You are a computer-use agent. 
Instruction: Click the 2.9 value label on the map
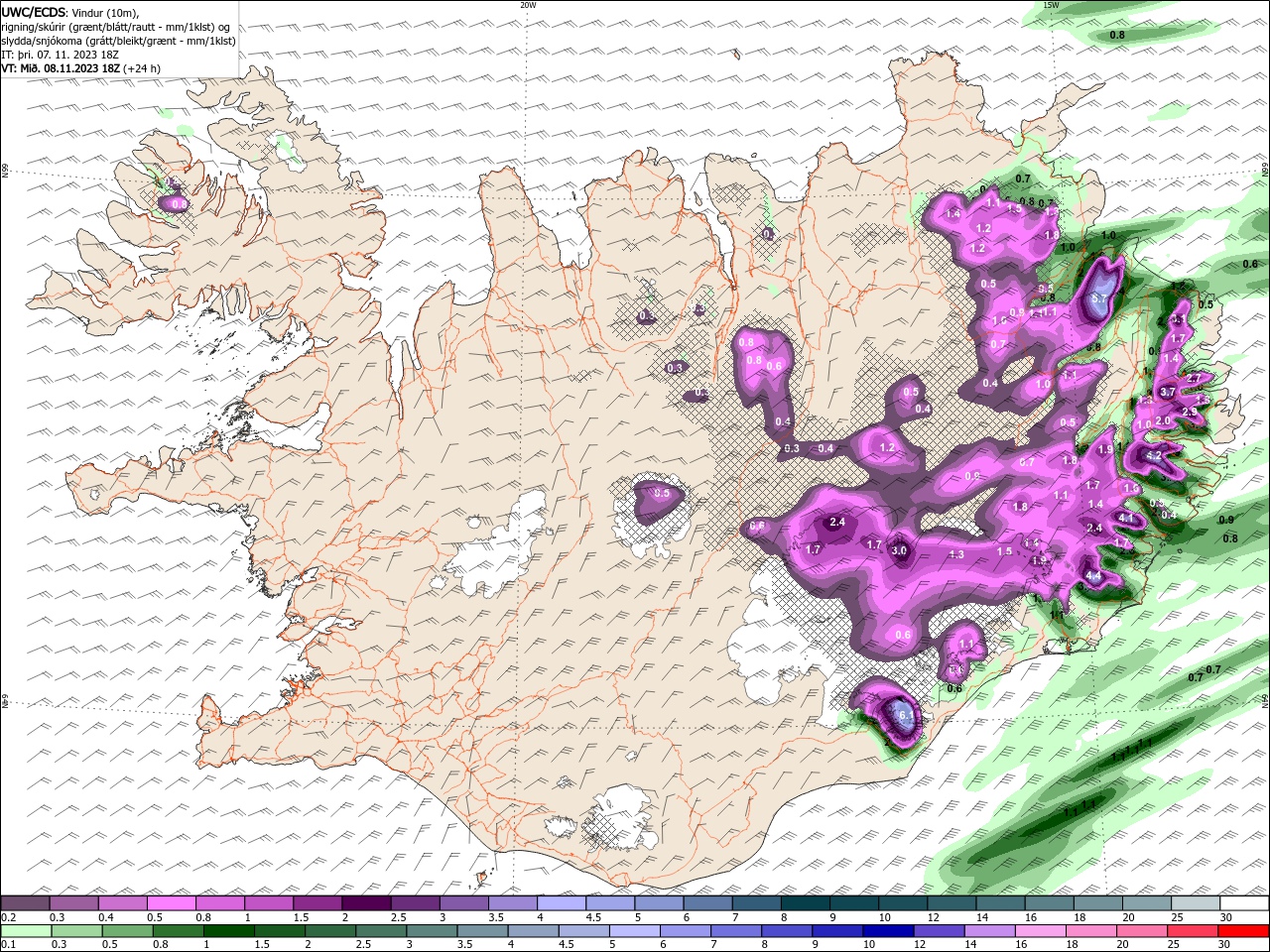pyautogui.click(x=1190, y=411)
